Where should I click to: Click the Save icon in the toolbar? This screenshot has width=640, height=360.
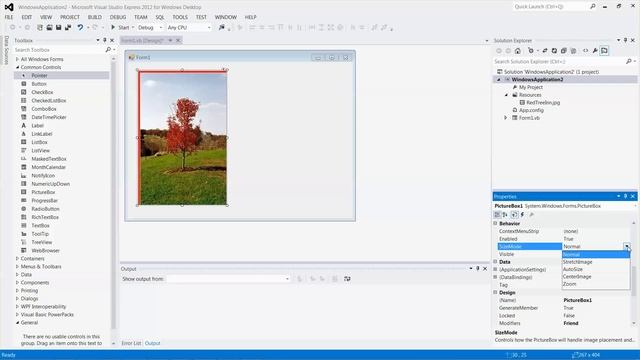(x=59, y=27)
